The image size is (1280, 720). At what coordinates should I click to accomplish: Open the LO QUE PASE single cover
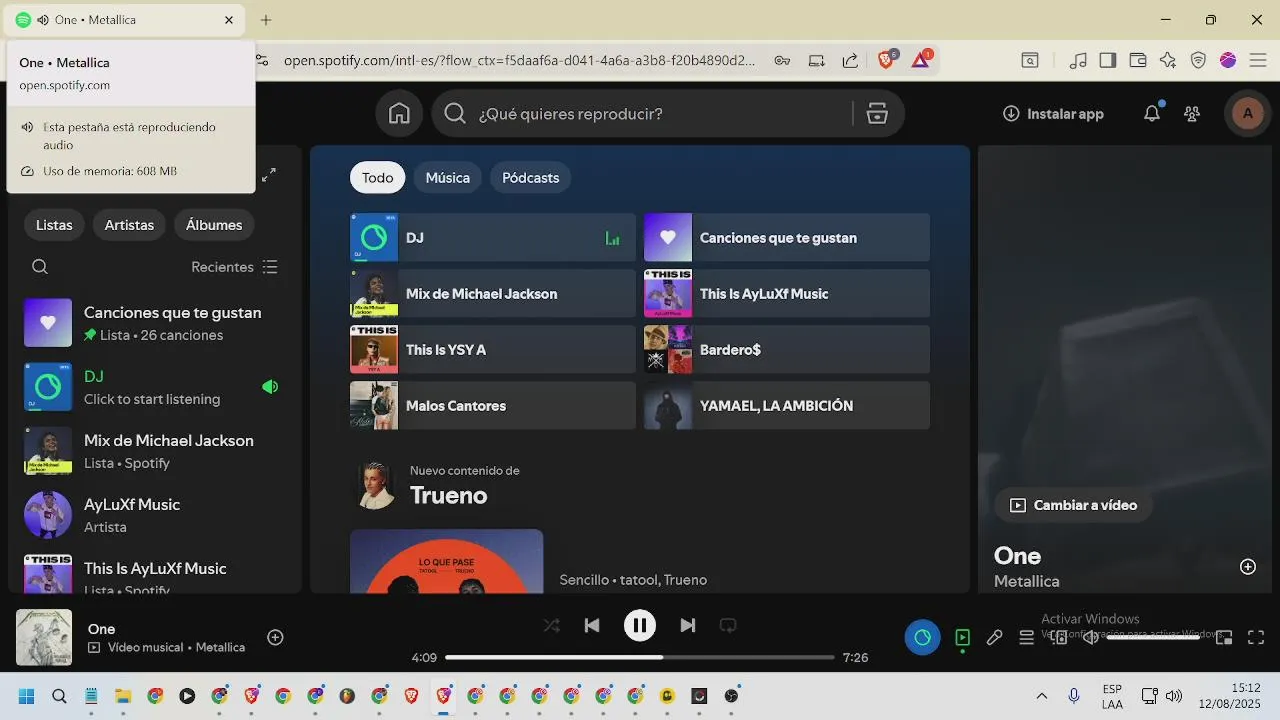click(447, 561)
